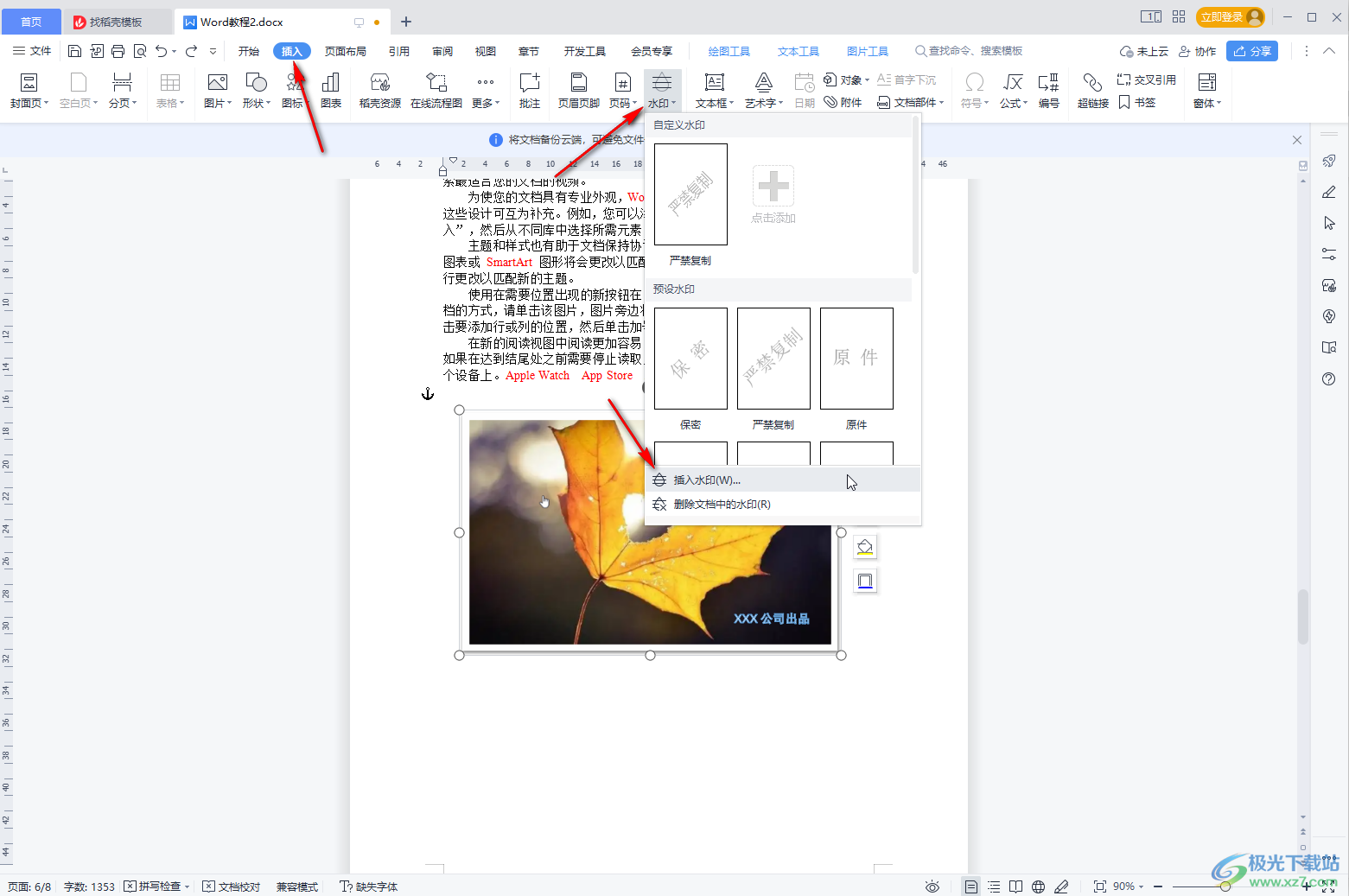The height and width of the screenshot is (896, 1349).
Task: Click the Print icon
Action: pyautogui.click(x=118, y=51)
